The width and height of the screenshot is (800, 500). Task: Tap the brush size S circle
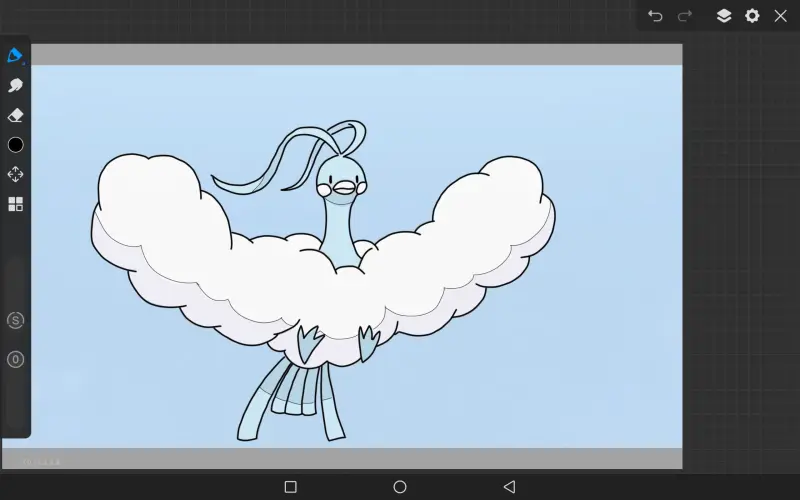coord(15,320)
